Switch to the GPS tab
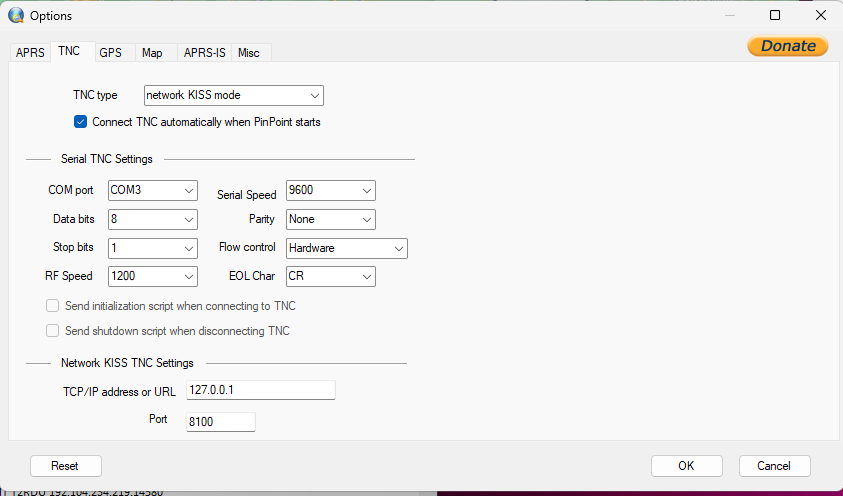843x496 pixels. 110,53
